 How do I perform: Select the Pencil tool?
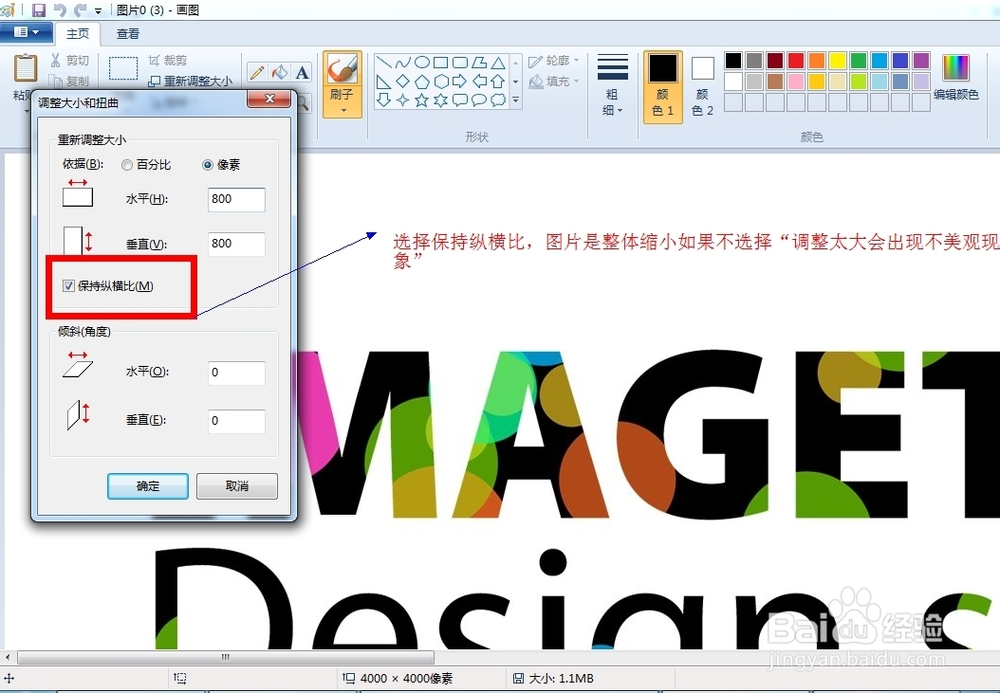pyautogui.click(x=257, y=72)
